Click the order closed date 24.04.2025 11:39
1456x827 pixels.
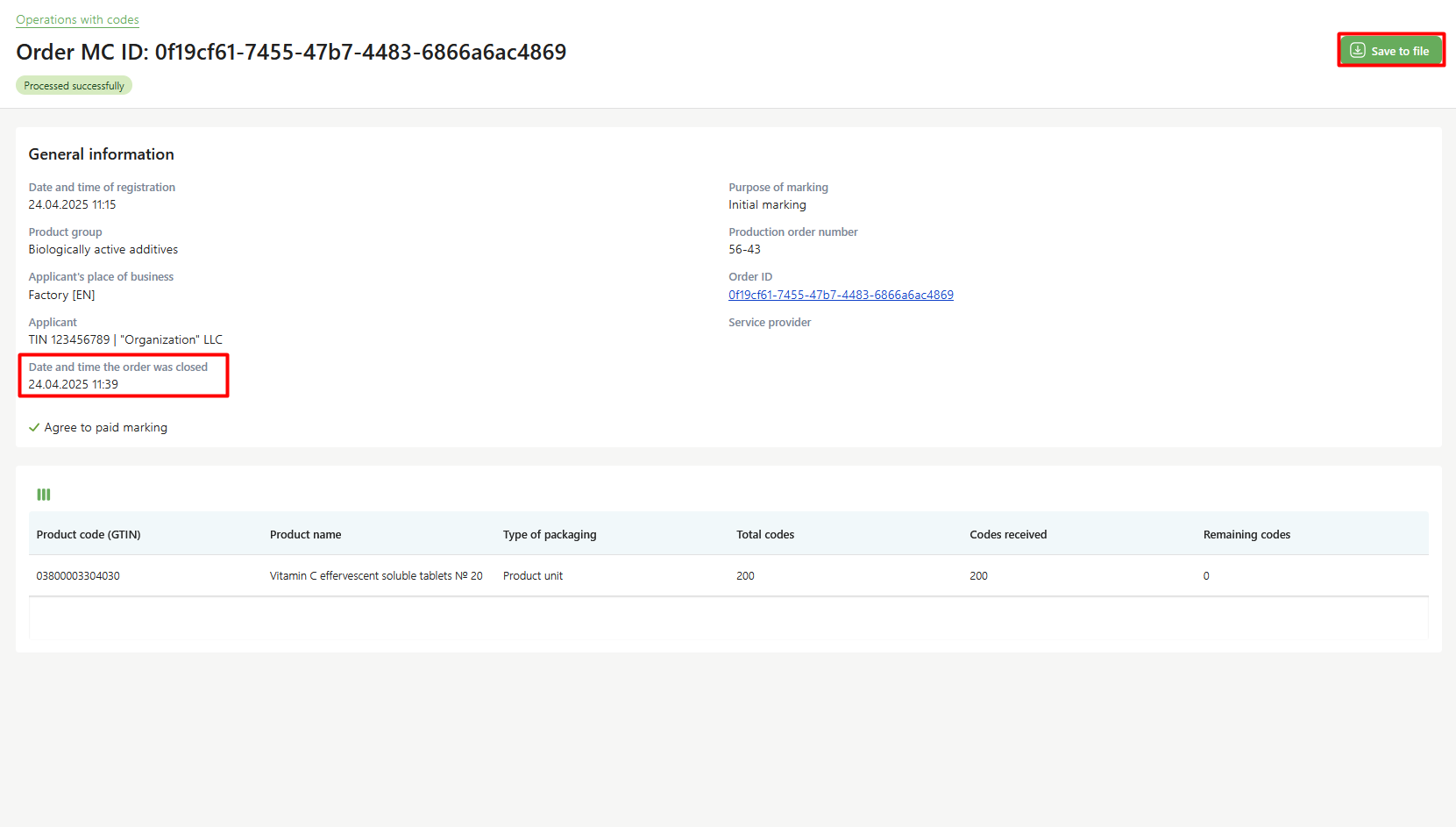73,384
